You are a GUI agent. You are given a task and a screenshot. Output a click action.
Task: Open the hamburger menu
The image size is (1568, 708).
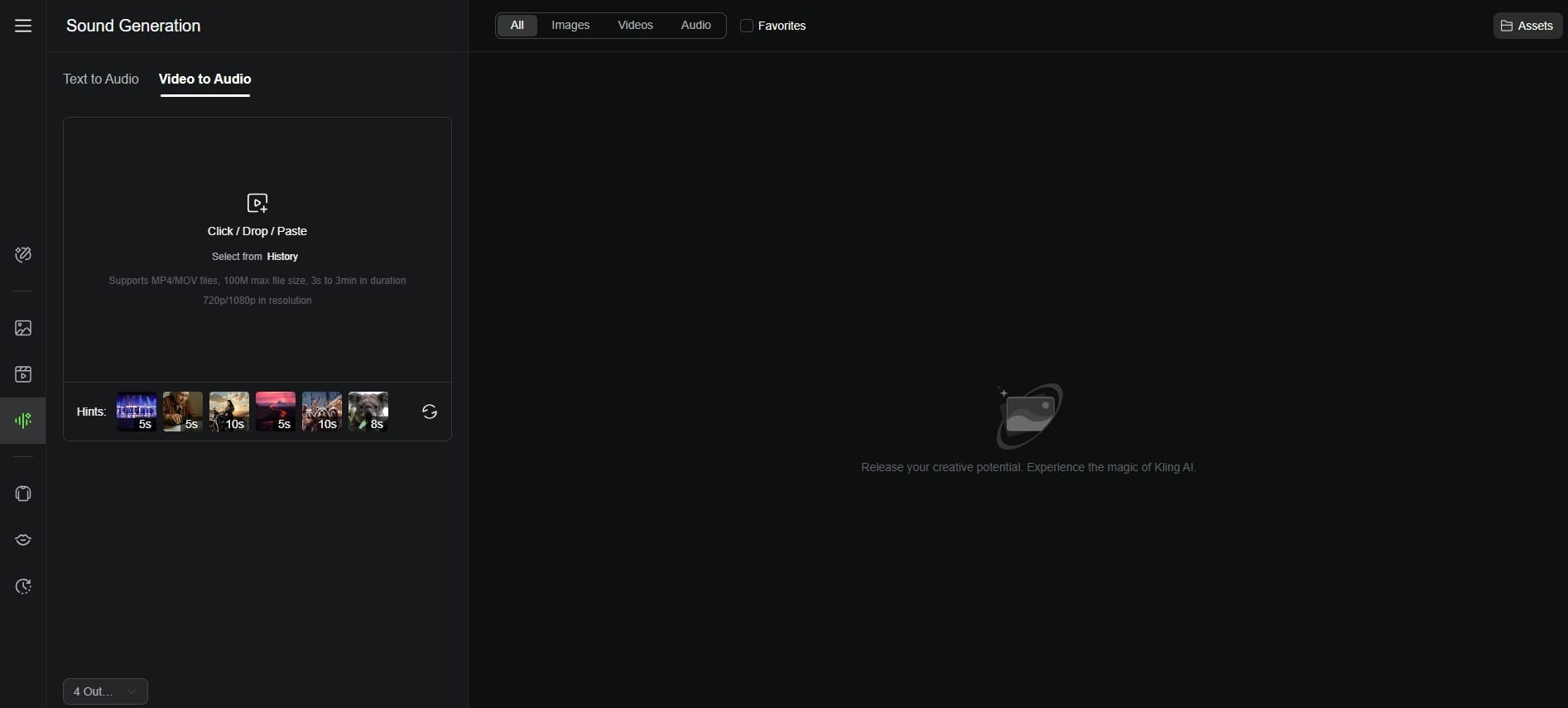23,26
